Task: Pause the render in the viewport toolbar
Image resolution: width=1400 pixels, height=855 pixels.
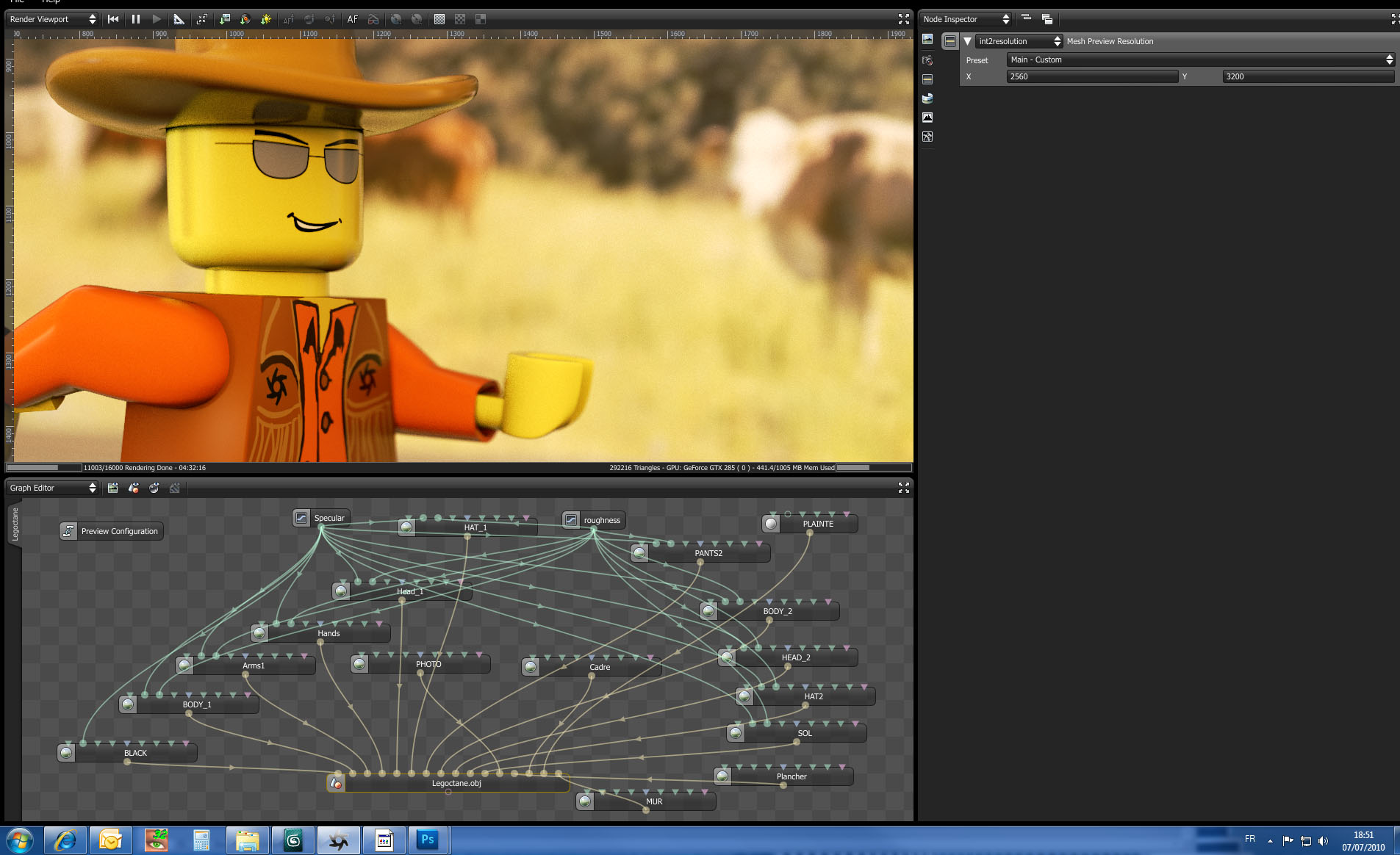Action: (x=136, y=19)
